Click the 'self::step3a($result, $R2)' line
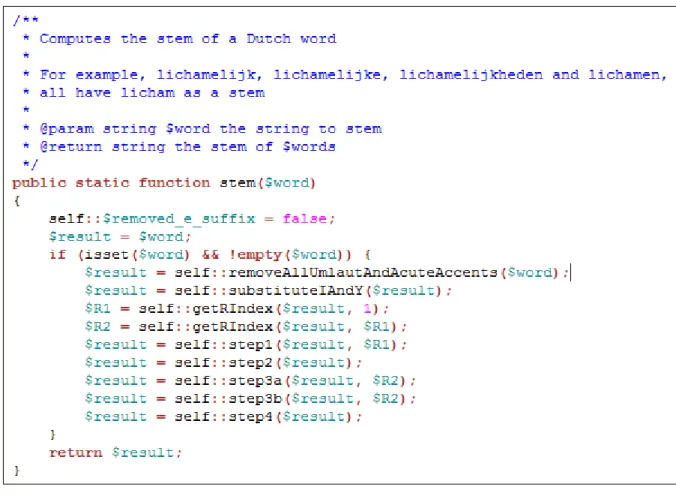Screen dimensions: 676x496 pos(250,381)
